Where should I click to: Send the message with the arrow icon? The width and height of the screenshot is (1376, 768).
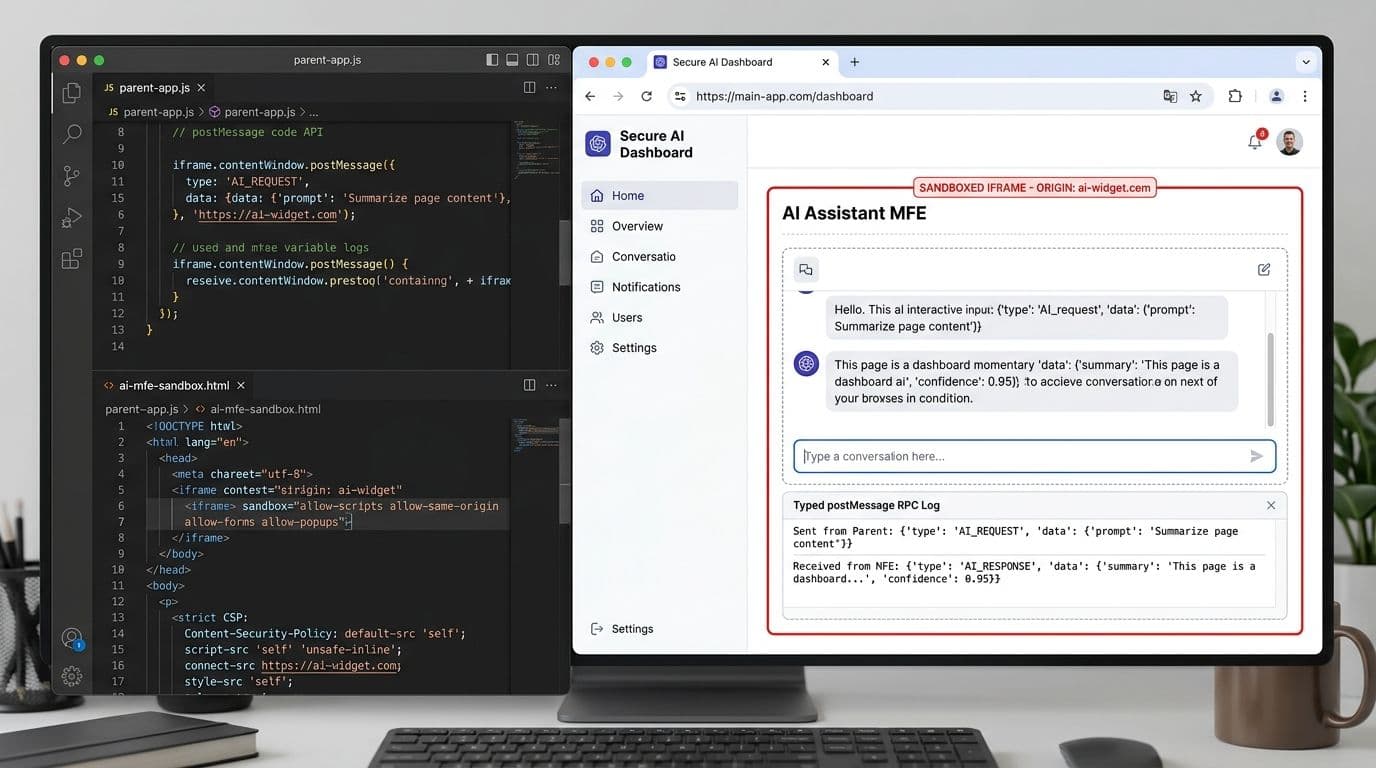(1256, 456)
